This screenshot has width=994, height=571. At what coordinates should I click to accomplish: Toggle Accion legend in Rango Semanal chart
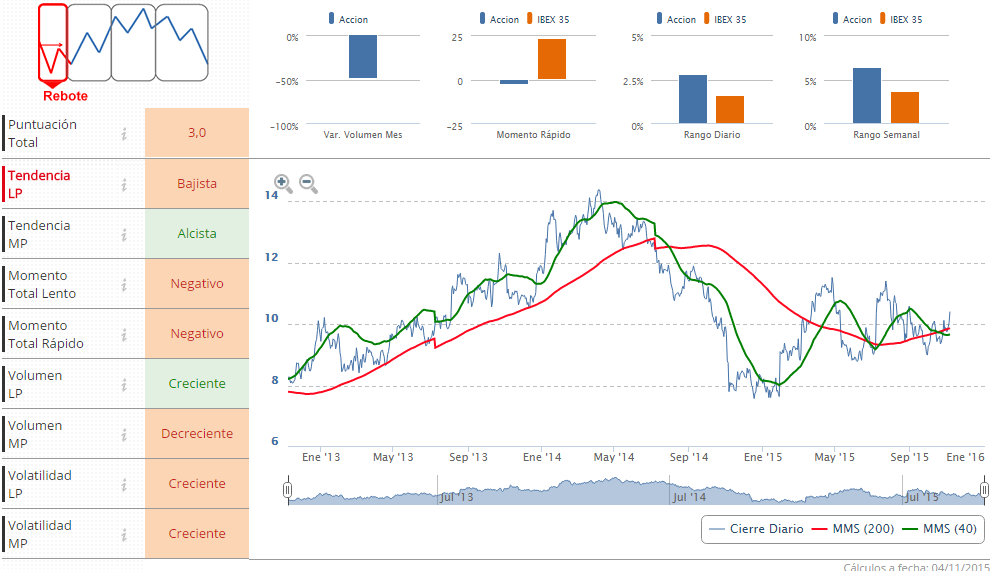coord(851,19)
